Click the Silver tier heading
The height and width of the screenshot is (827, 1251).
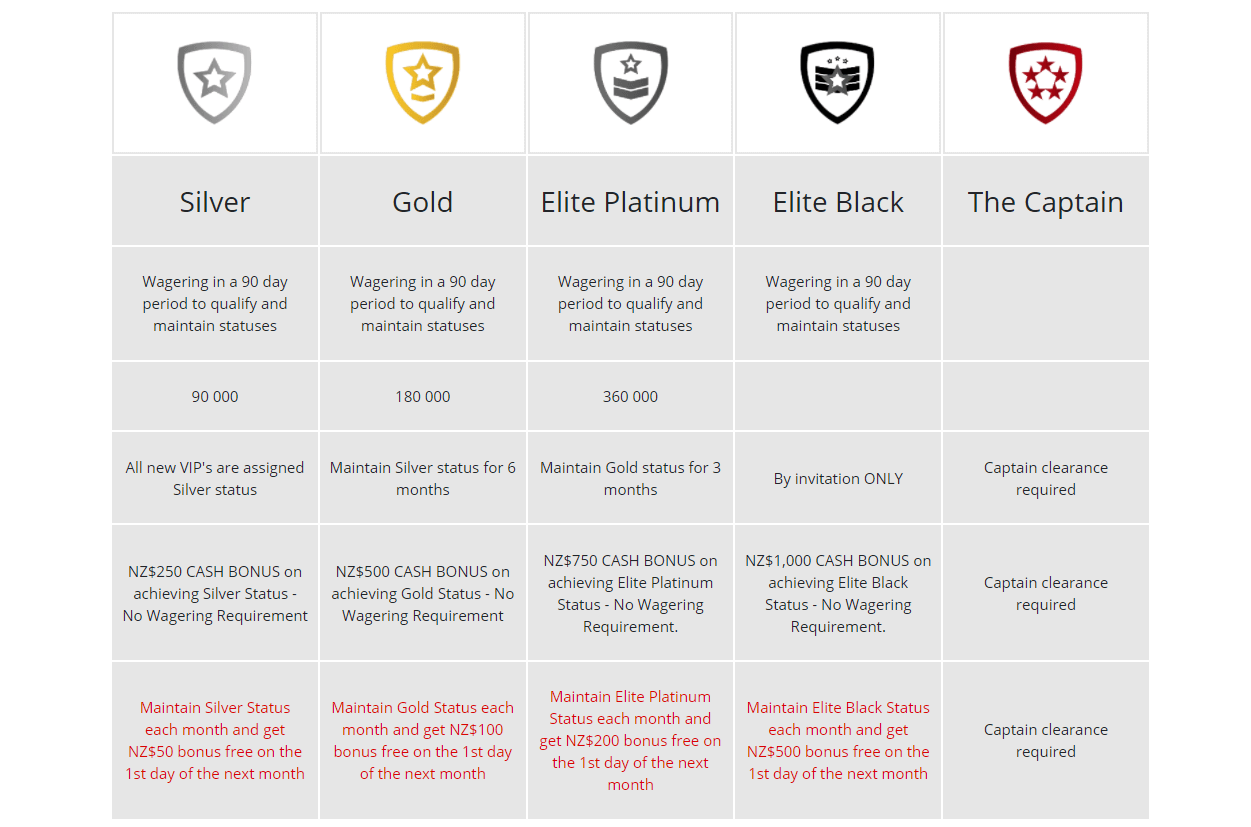215,202
